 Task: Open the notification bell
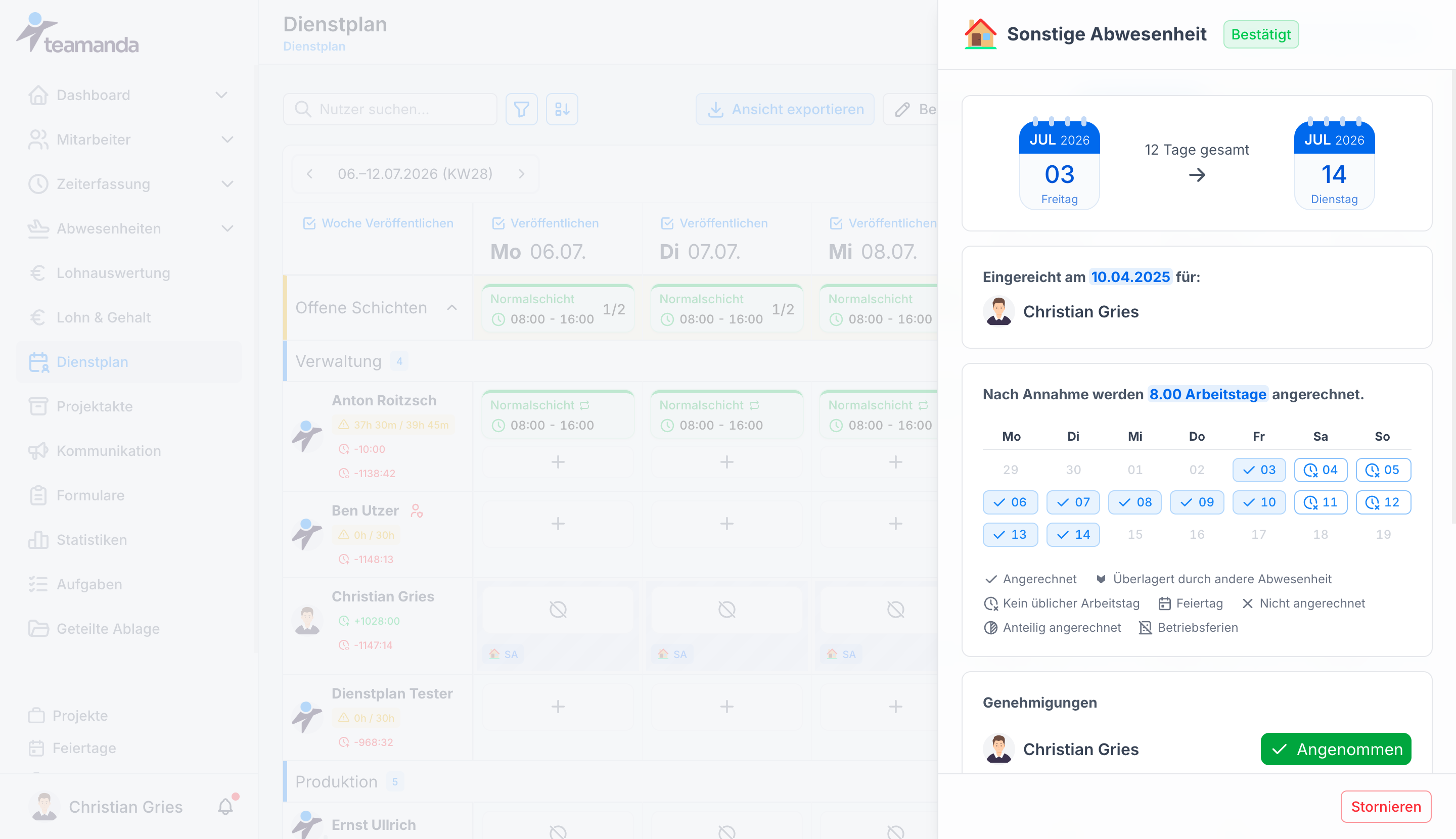click(x=226, y=806)
